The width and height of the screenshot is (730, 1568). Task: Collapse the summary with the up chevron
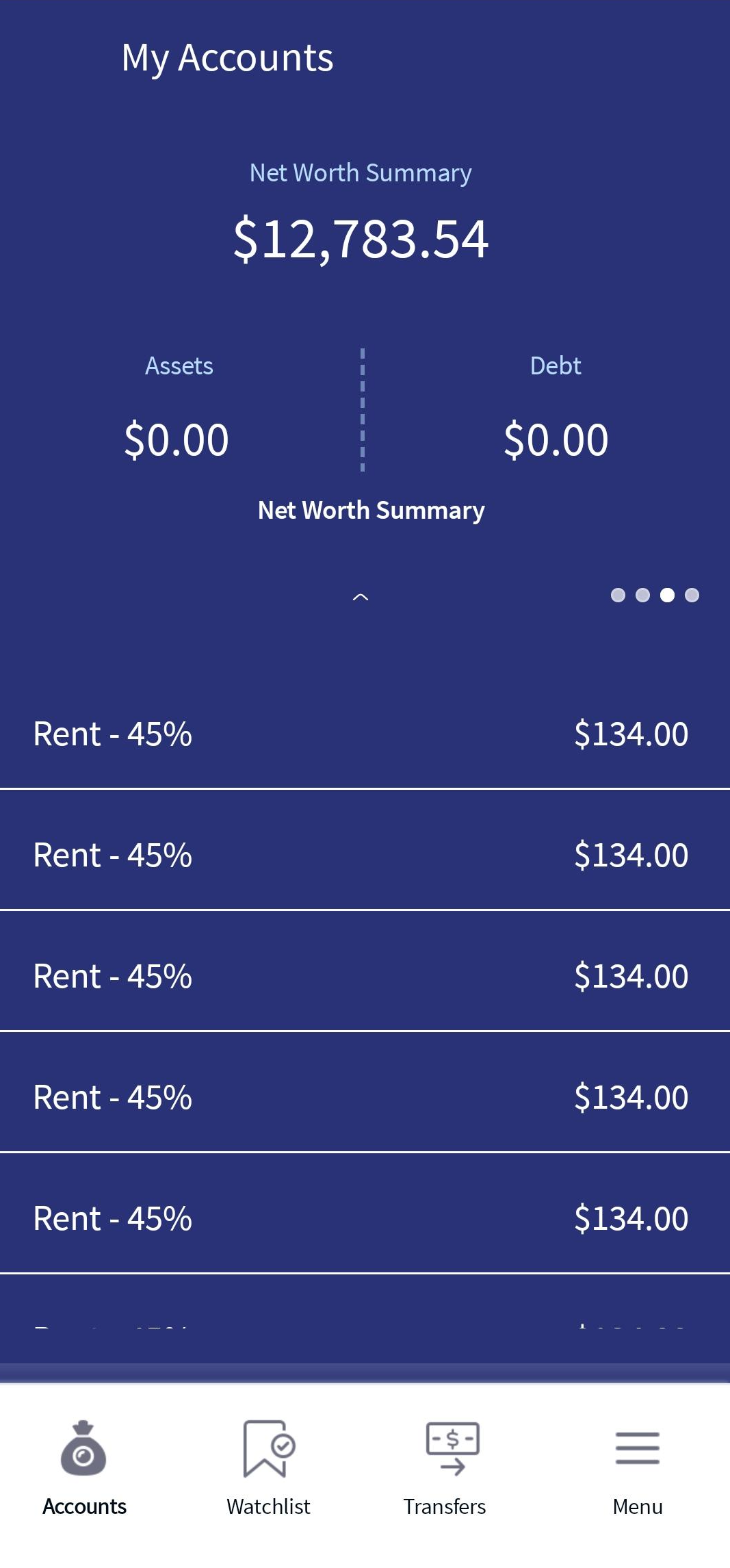pyautogui.click(x=361, y=597)
